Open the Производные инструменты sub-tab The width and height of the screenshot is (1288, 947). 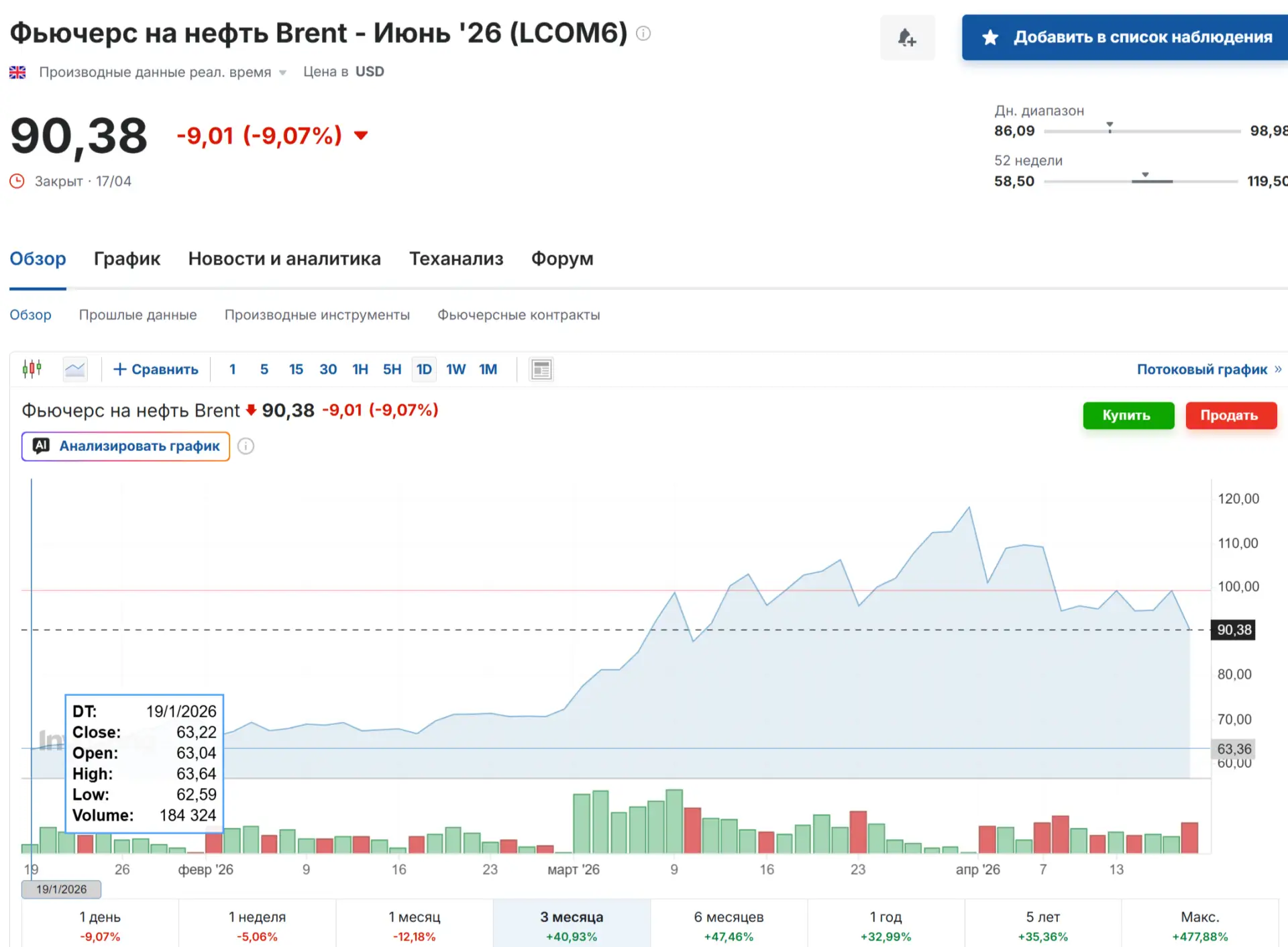(317, 315)
